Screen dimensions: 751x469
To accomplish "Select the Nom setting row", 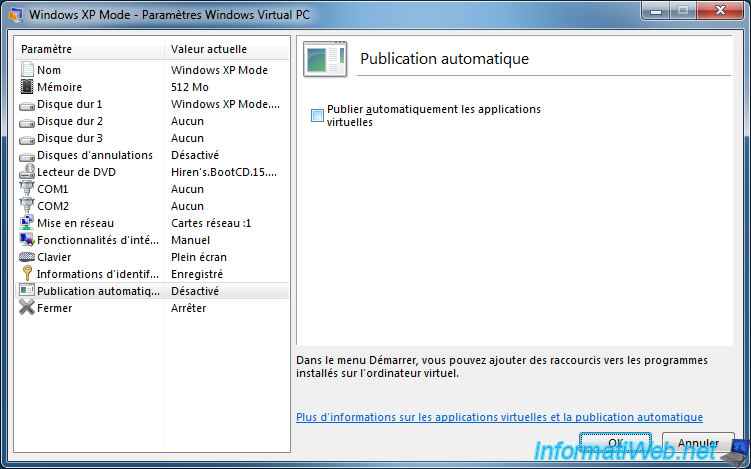I will pyautogui.click(x=152, y=70).
